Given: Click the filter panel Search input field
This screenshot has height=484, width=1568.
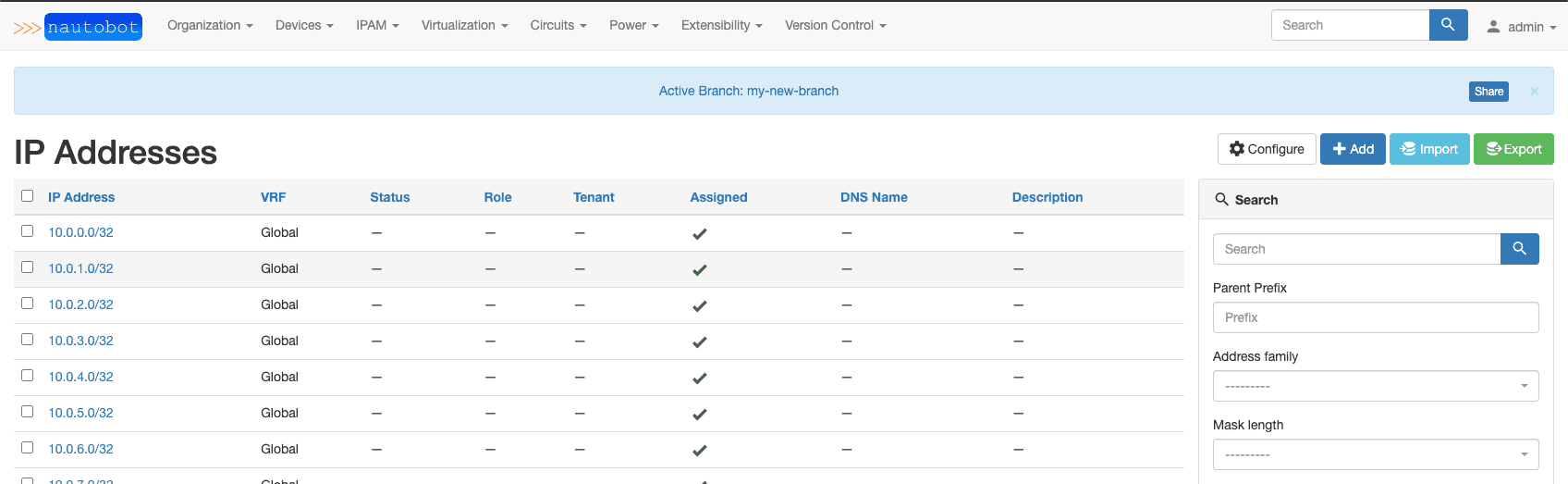Looking at the screenshot, I should [1356, 249].
